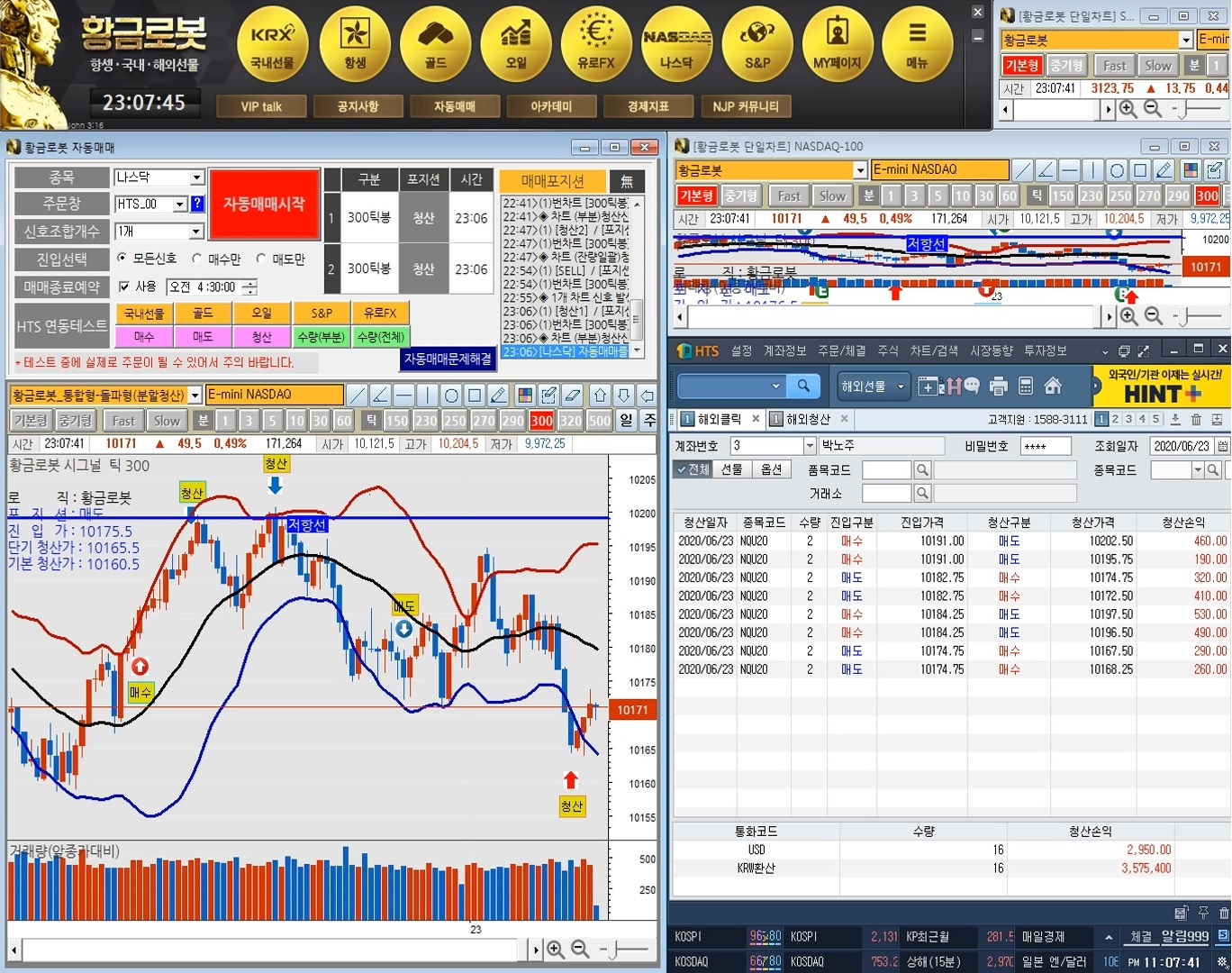Expand the 종목코드 dropdown in HTS
Screen dimensions: 1232x973
(1198, 470)
